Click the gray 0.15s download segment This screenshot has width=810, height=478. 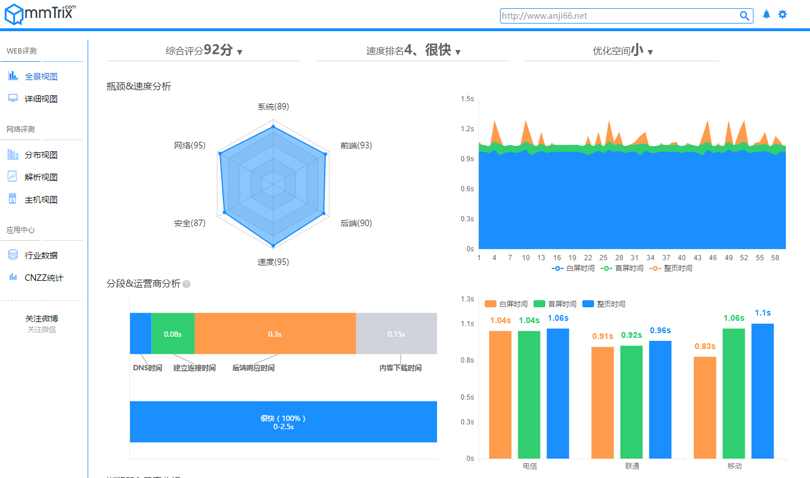tap(396, 333)
